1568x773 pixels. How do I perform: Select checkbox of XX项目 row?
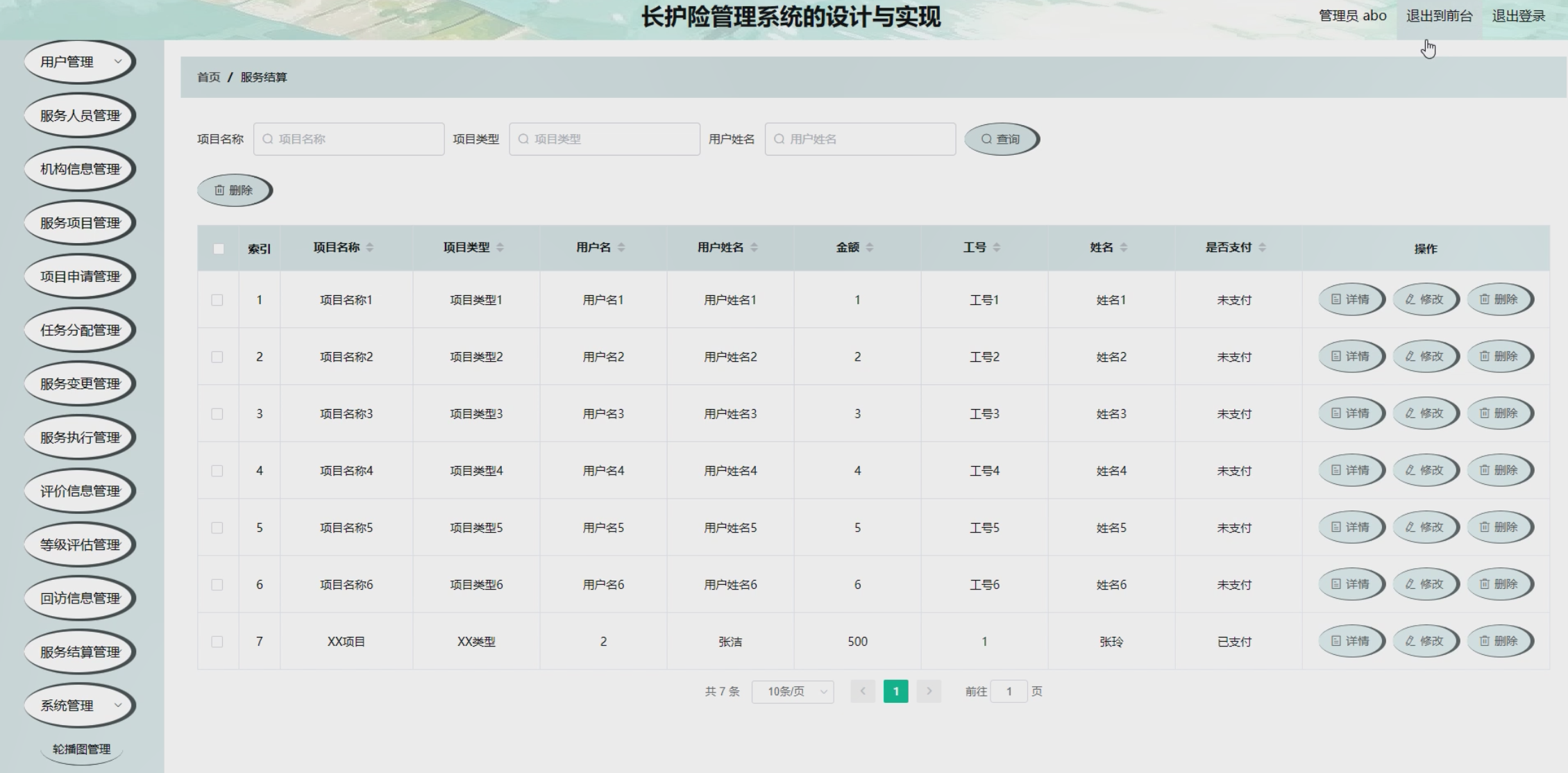(217, 642)
